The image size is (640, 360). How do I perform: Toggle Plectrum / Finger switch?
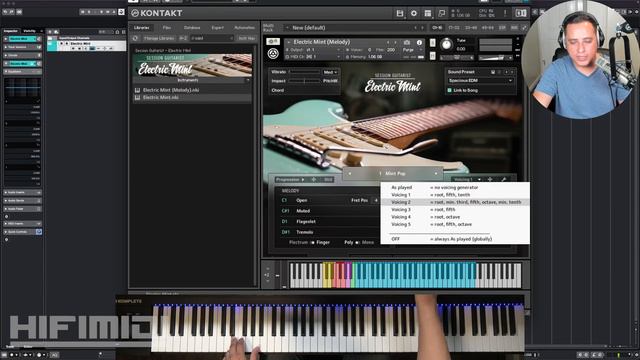(x=312, y=242)
